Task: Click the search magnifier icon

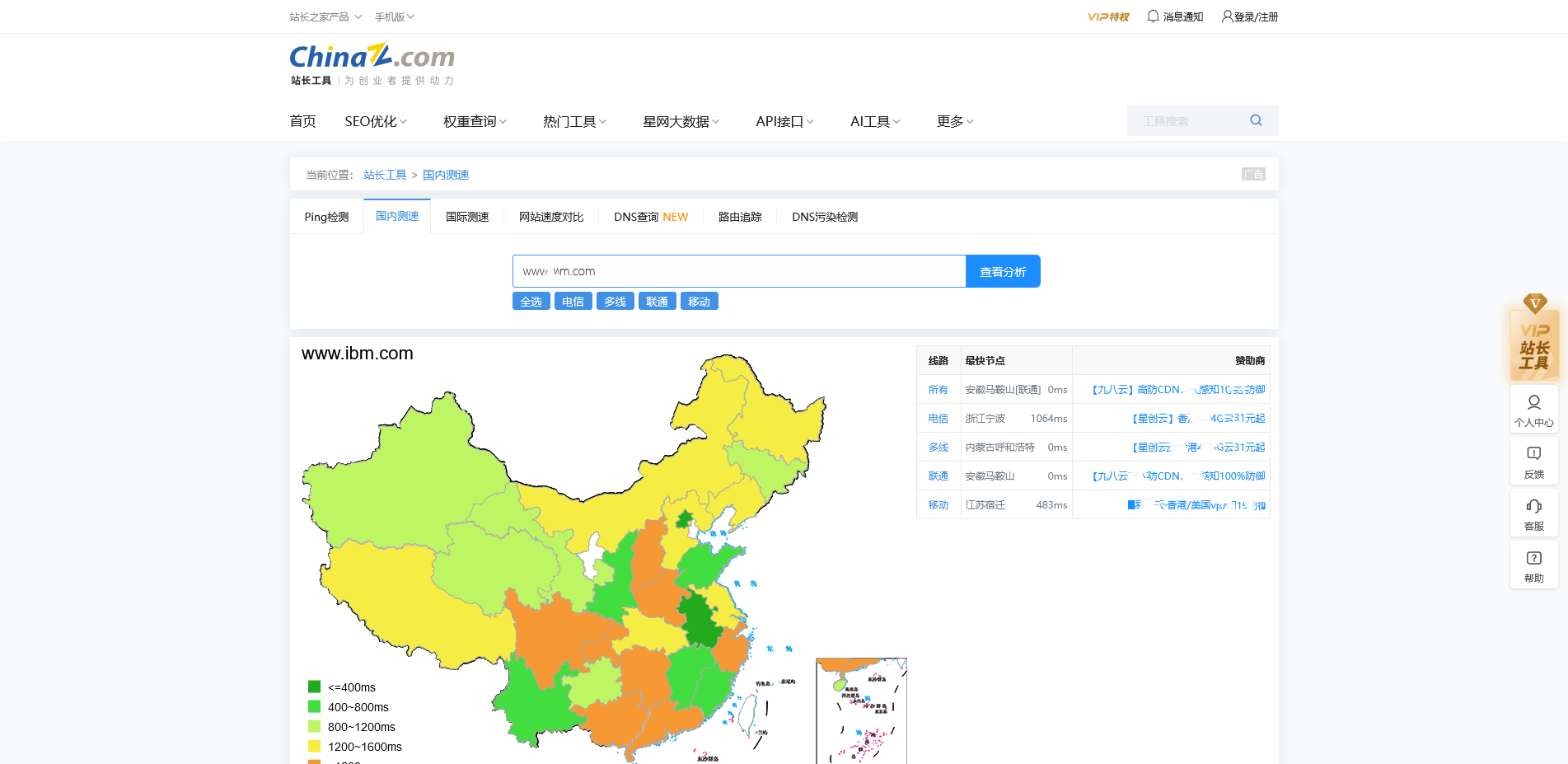Action: [1256, 120]
